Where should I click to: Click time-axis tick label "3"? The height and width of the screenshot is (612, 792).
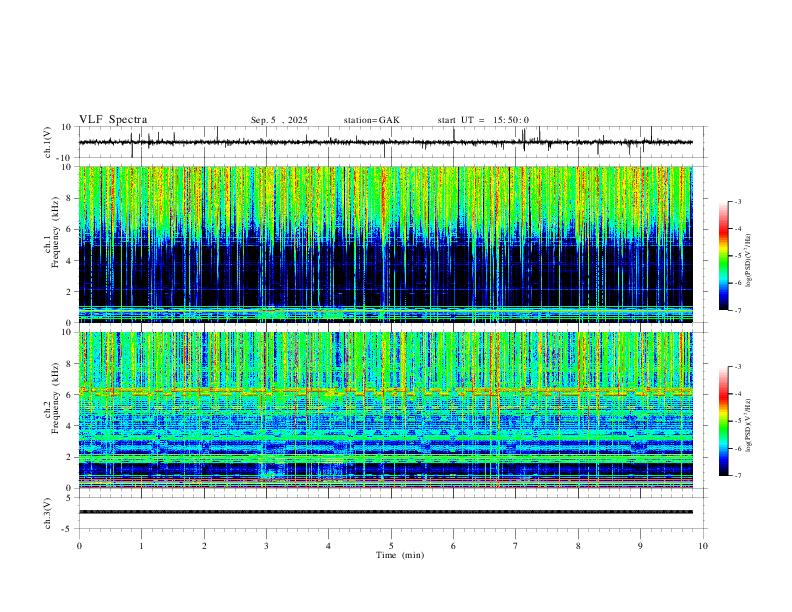pyautogui.click(x=266, y=546)
